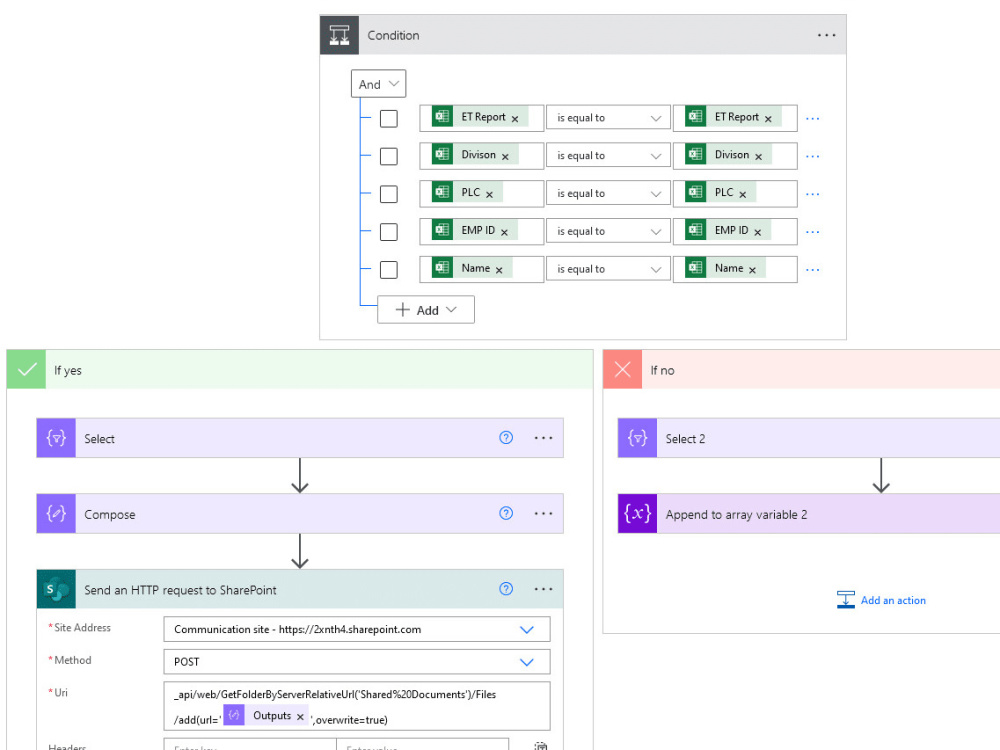Screen dimensions: 1000x750
Task: Click the left-side Divison value field
Action: point(482,156)
